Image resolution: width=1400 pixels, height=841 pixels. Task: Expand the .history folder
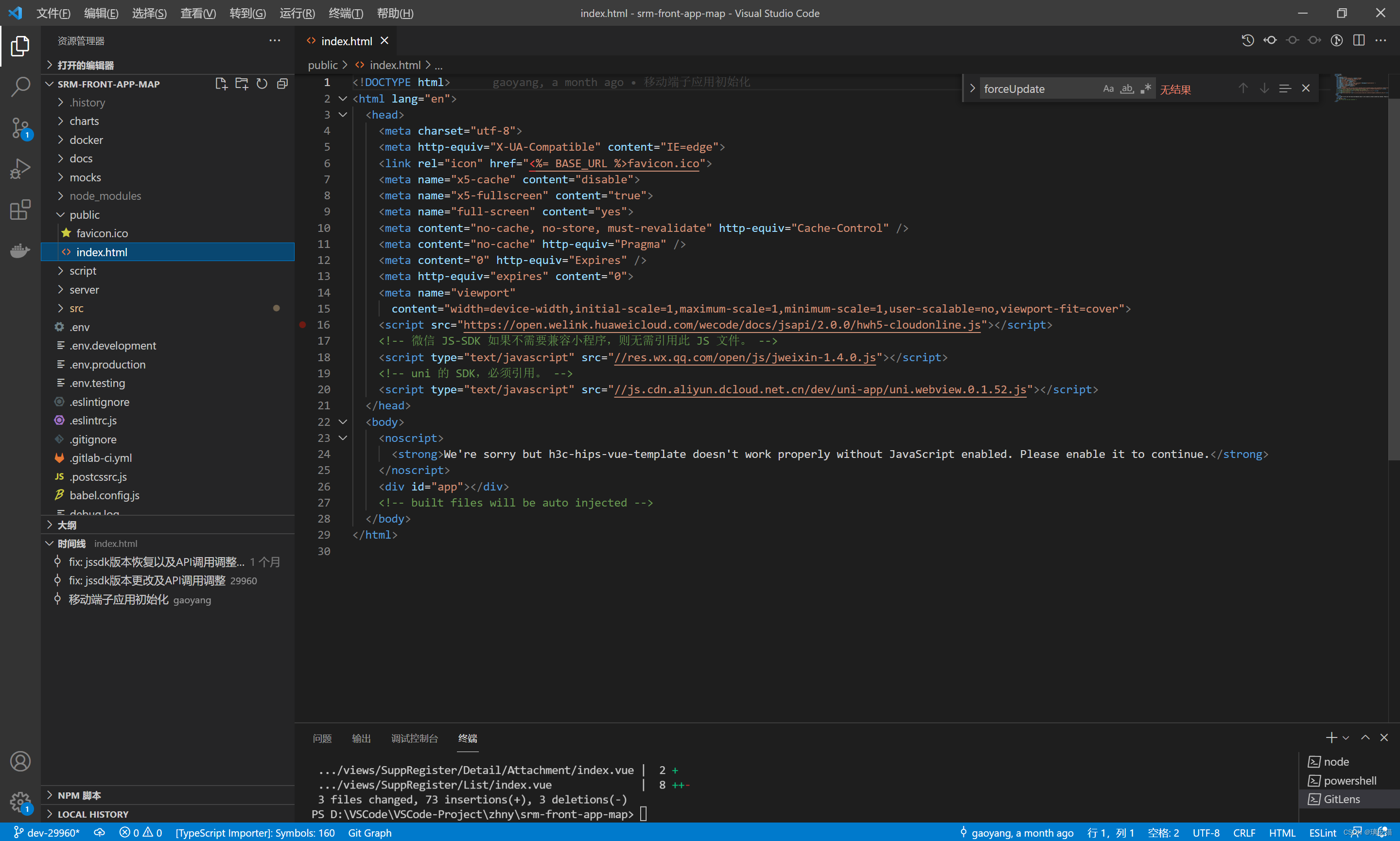coord(167,103)
